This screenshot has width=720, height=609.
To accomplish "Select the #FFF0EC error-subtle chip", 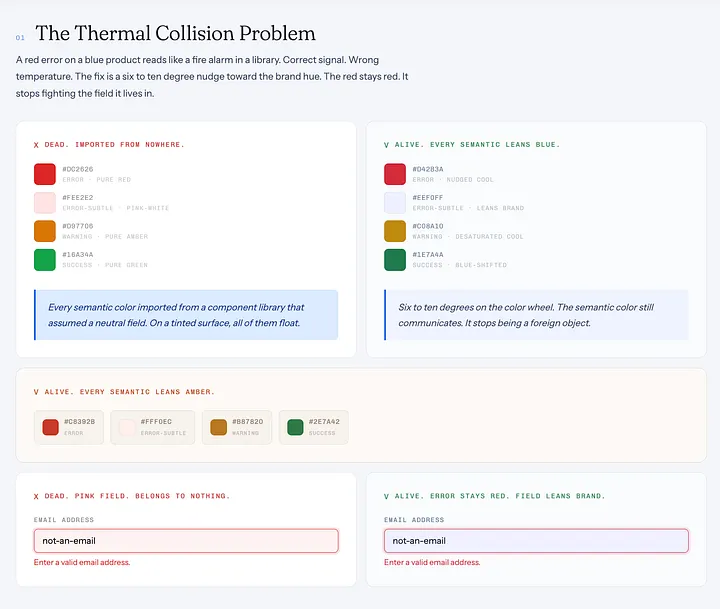I will [x=152, y=427].
